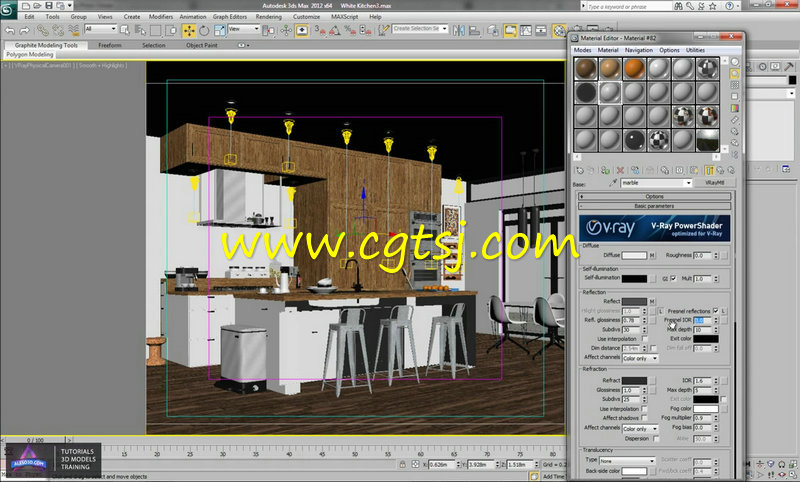
Task: Click the M map button next to Reflect
Action: [x=652, y=301]
